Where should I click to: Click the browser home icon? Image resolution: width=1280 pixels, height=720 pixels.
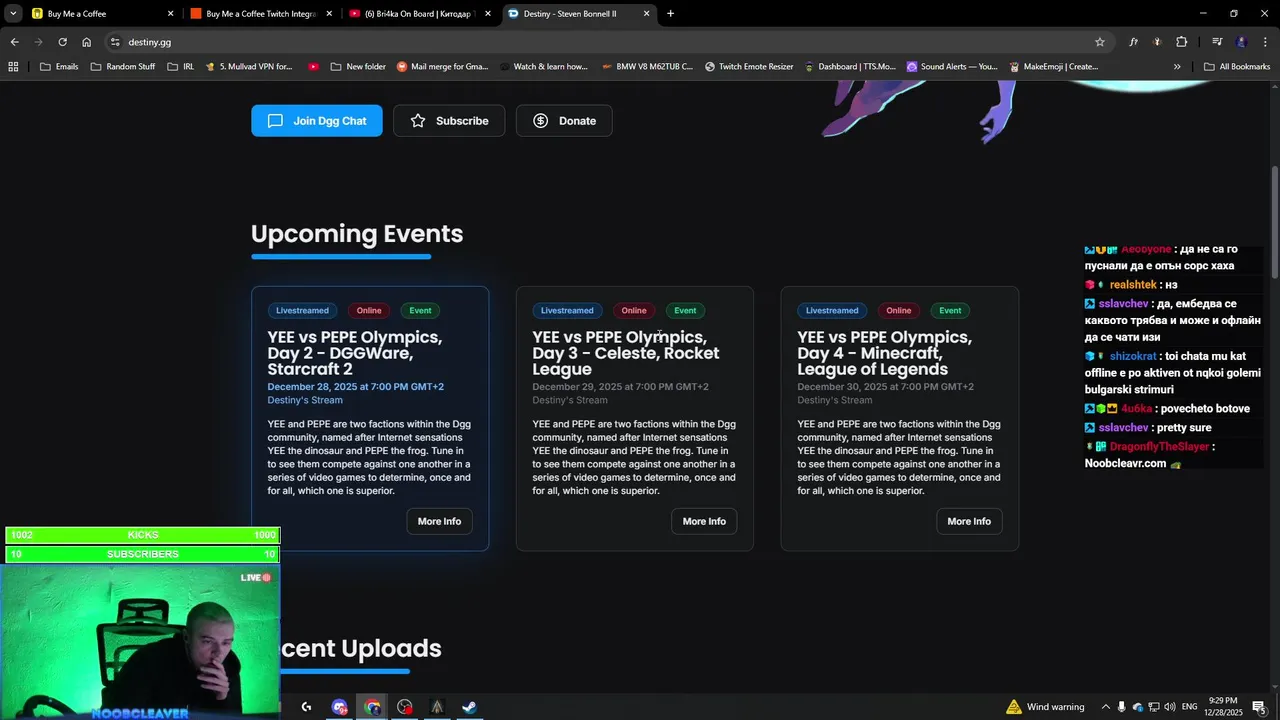point(86,42)
